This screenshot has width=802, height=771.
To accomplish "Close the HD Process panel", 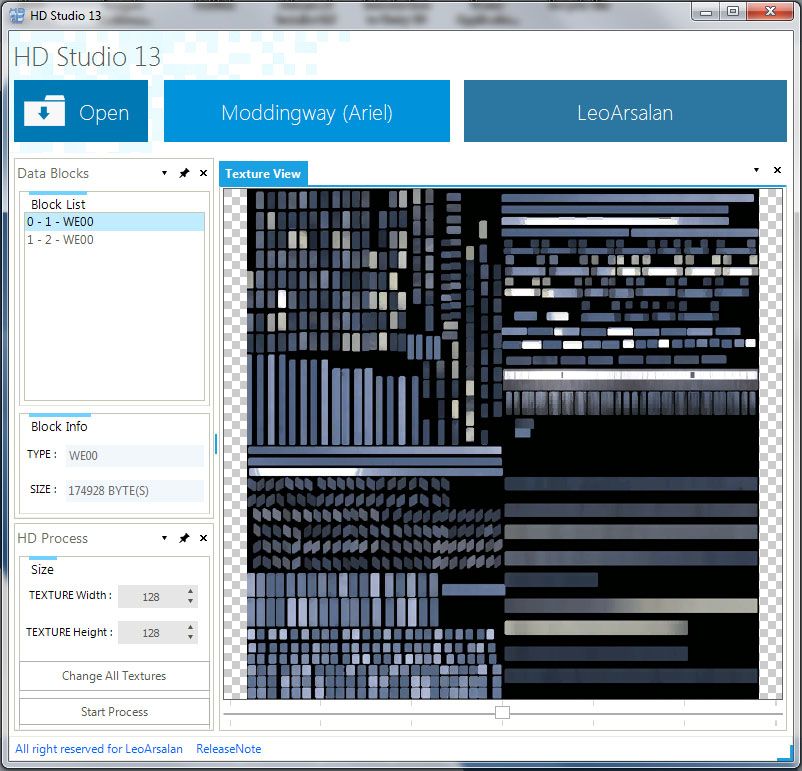I will tap(203, 538).
